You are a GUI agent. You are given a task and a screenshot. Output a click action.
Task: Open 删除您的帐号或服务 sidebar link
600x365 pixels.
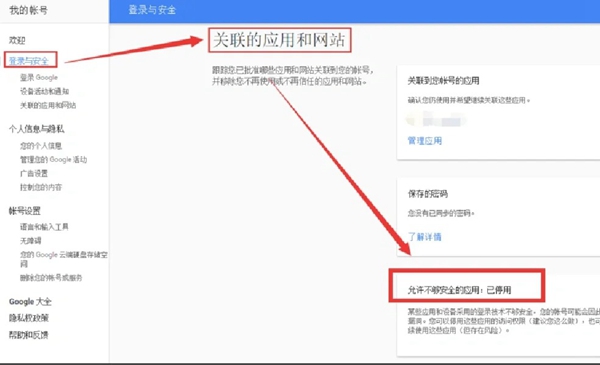[x=51, y=278]
